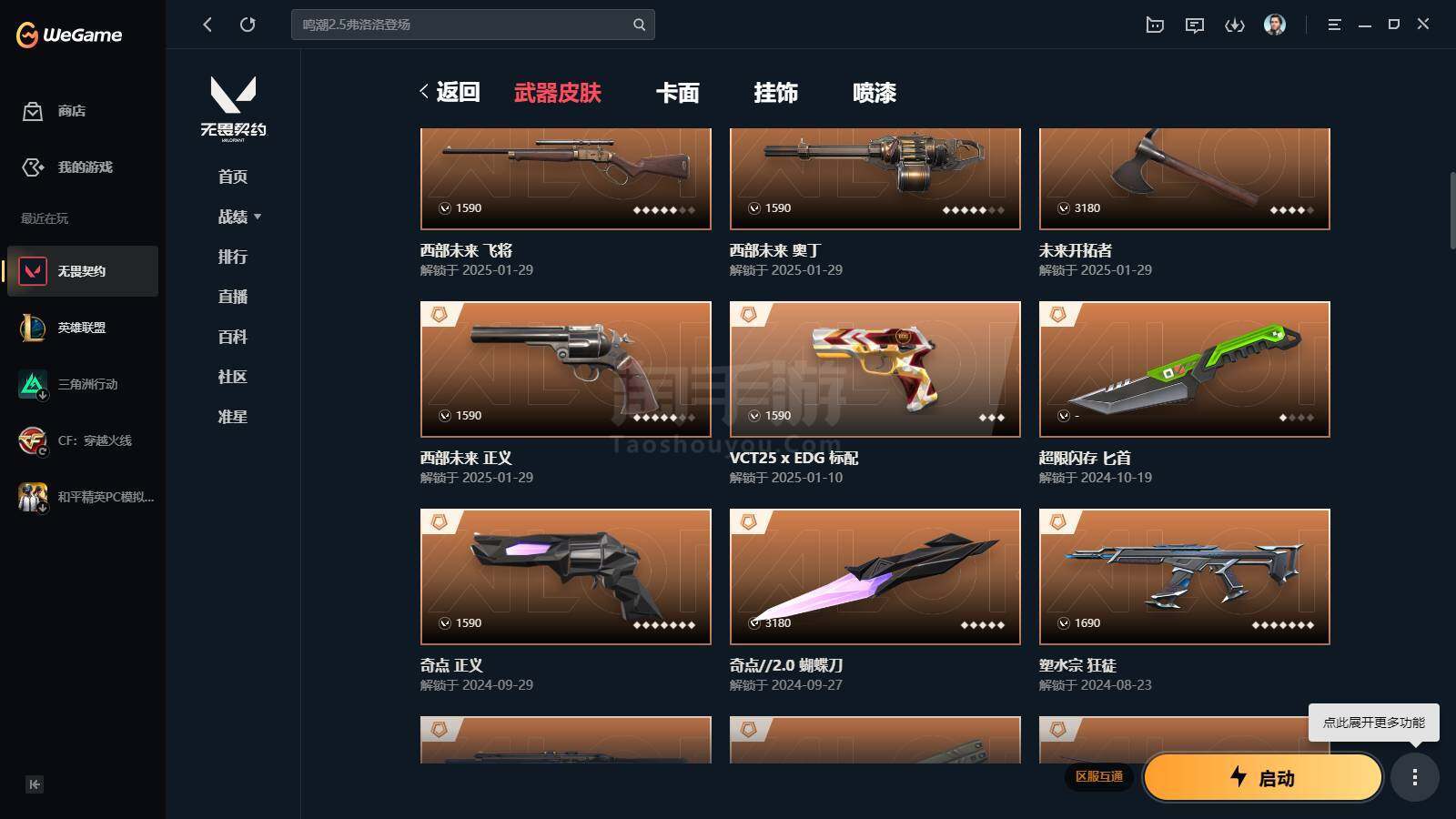1456x819 pixels.
Task: Click the user avatar icon
Action: (x=1275, y=25)
